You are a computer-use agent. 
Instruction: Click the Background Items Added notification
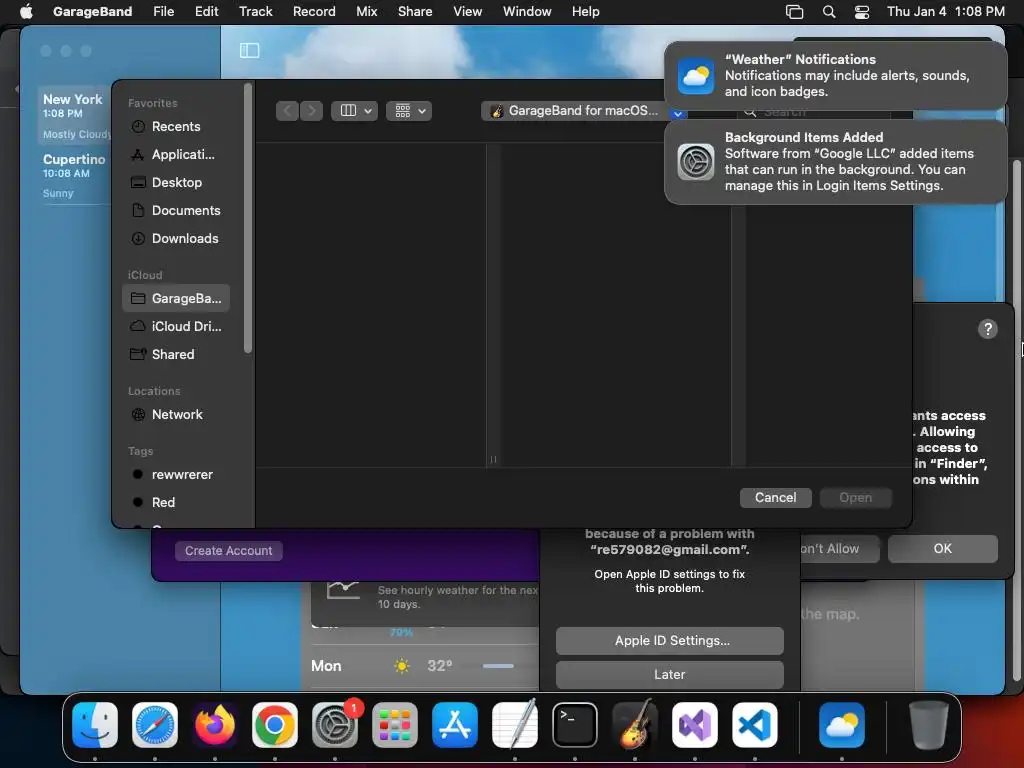point(835,162)
